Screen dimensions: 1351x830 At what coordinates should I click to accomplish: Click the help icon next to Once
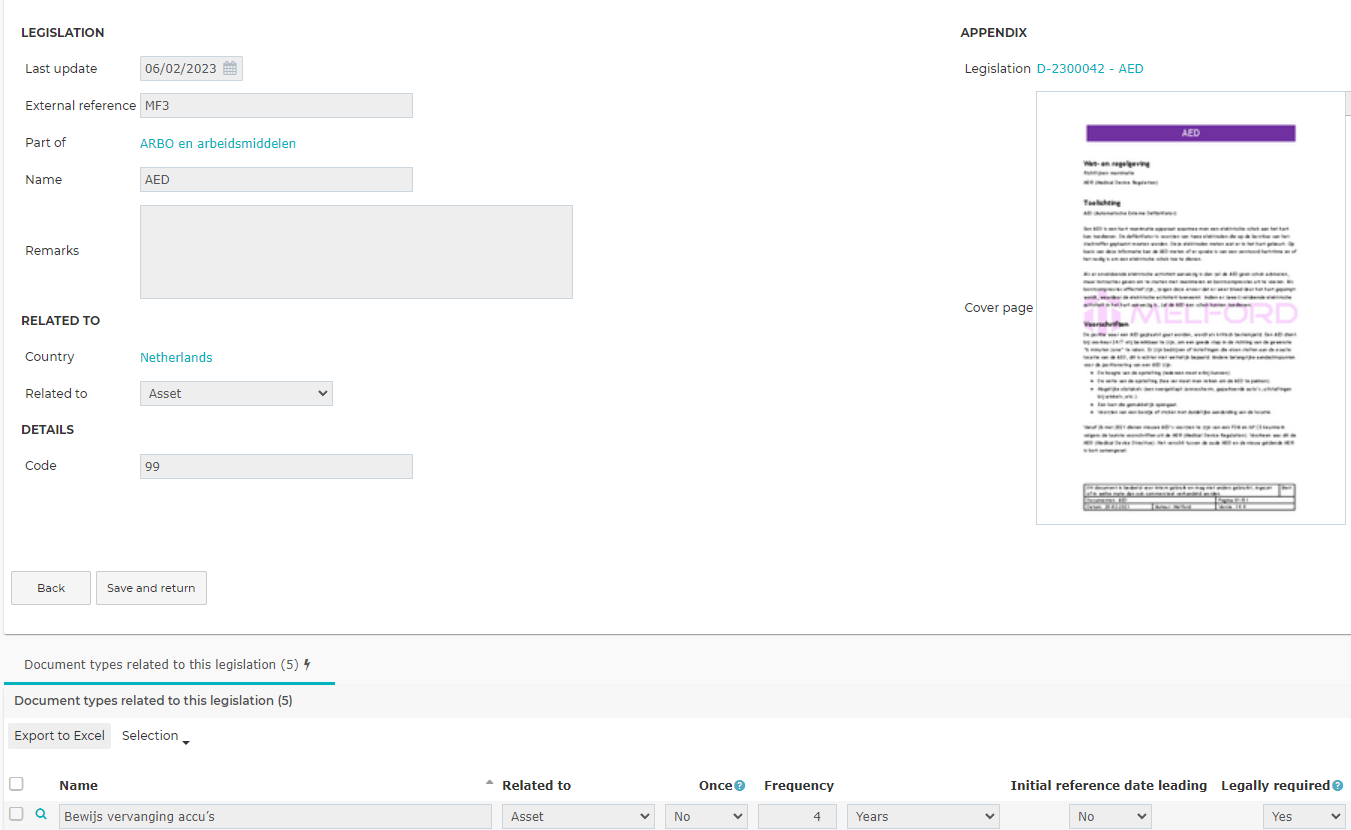[740, 786]
